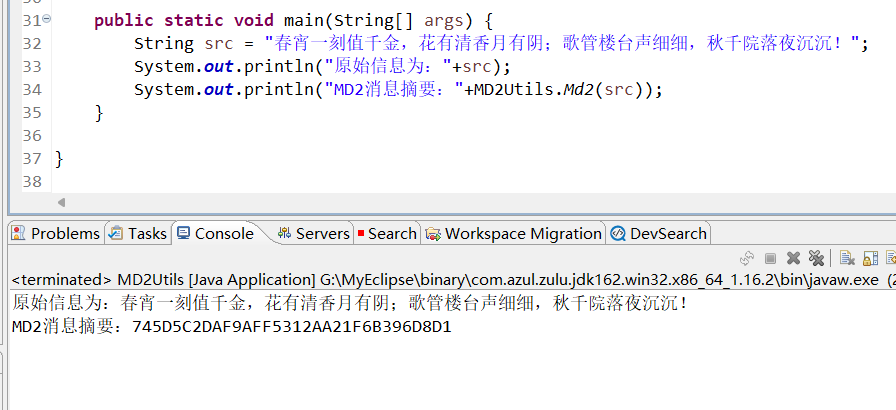The height and width of the screenshot is (410, 896).
Task: Remove all terminated launches double-X icon
Action: click(x=816, y=259)
